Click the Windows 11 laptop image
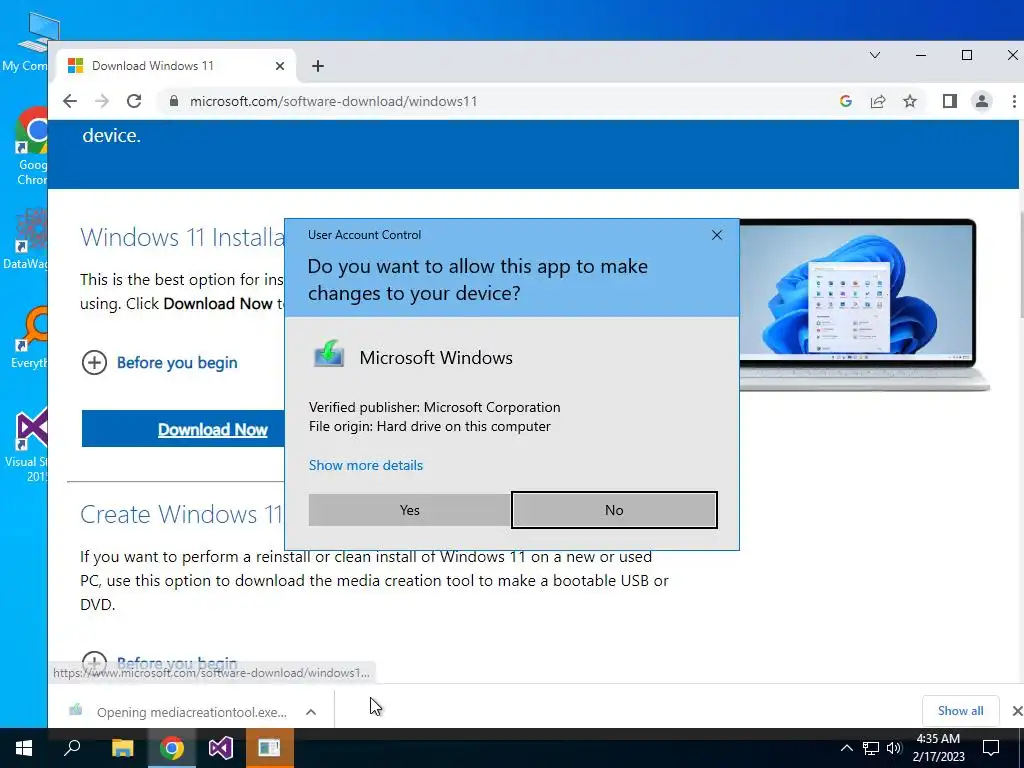1024x768 pixels. (x=863, y=304)
